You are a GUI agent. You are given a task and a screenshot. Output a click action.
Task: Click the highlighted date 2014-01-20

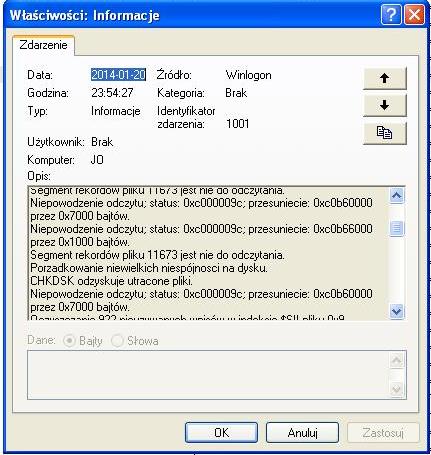[x=118, y=75]
